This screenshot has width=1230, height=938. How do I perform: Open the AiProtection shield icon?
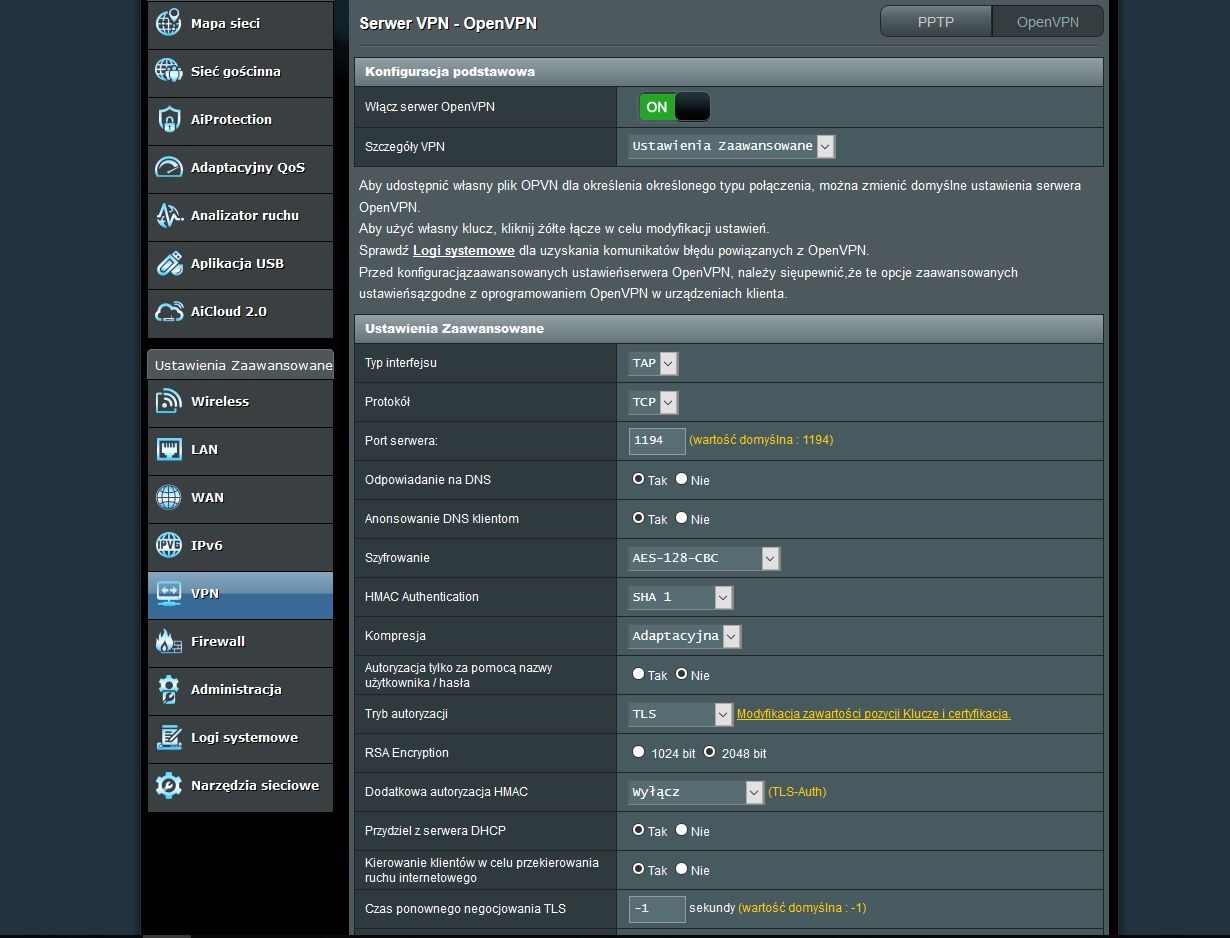[169, 119]
